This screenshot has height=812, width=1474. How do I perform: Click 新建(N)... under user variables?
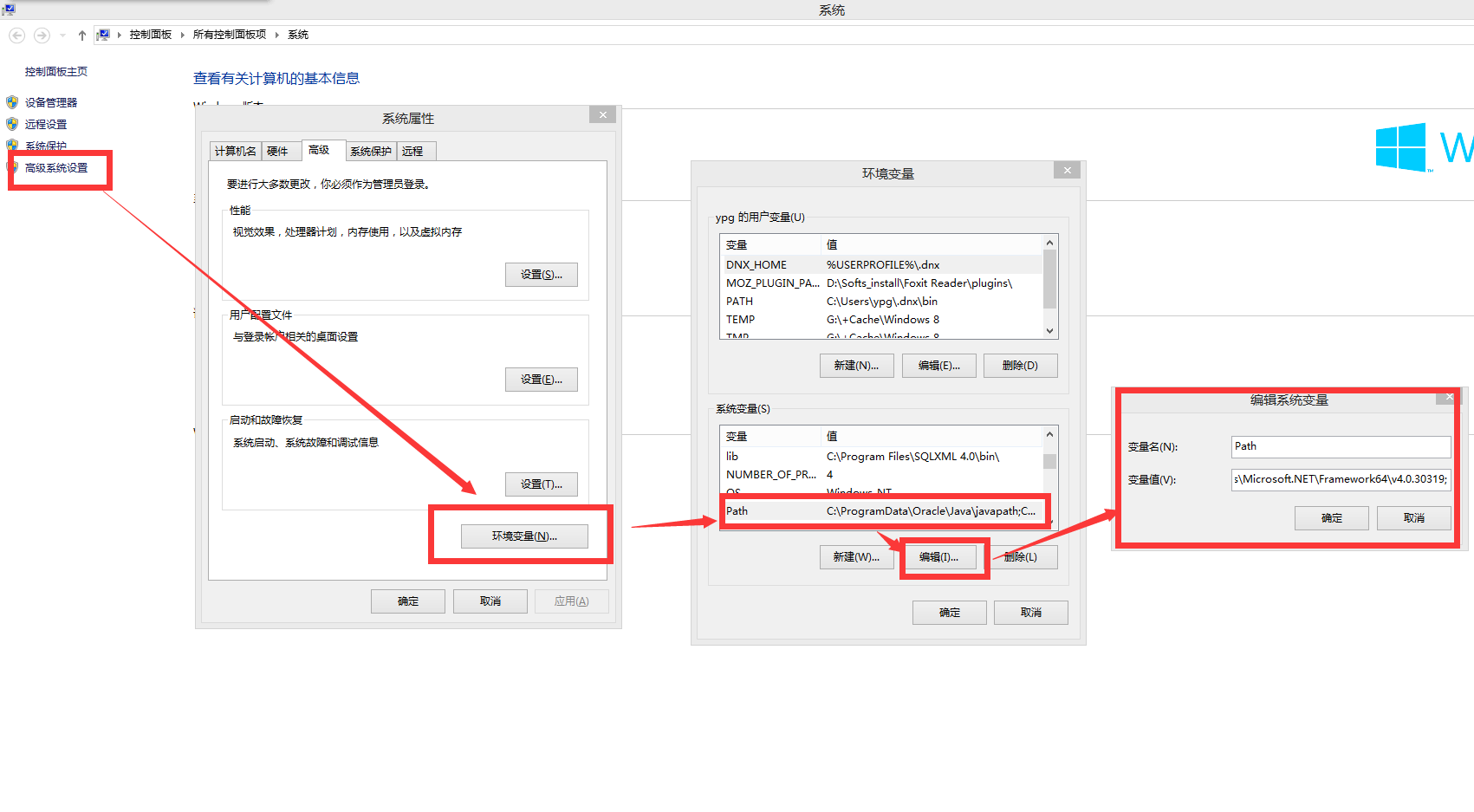(856, 366)
